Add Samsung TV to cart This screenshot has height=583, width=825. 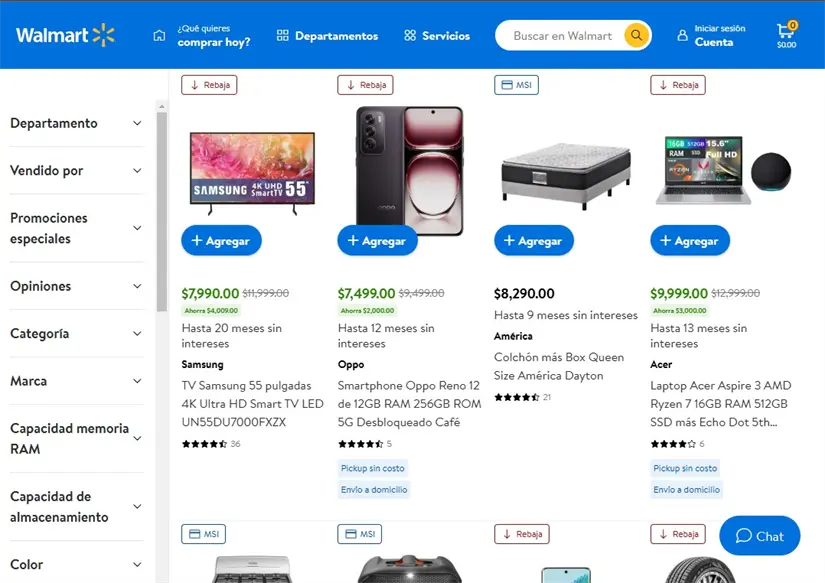[x=222, y=241]
